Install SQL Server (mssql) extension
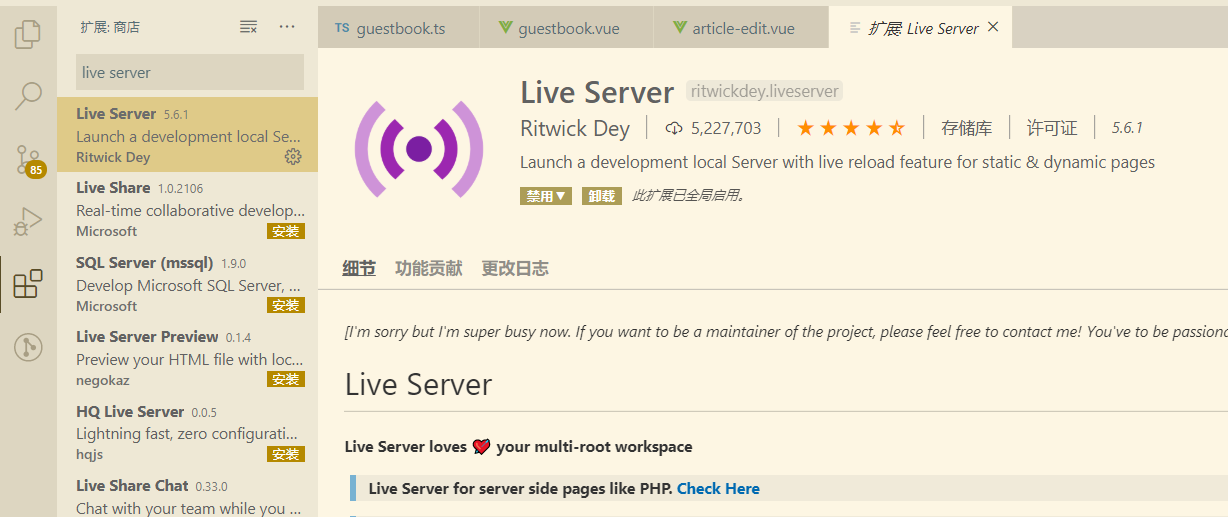 click(285, 305)
